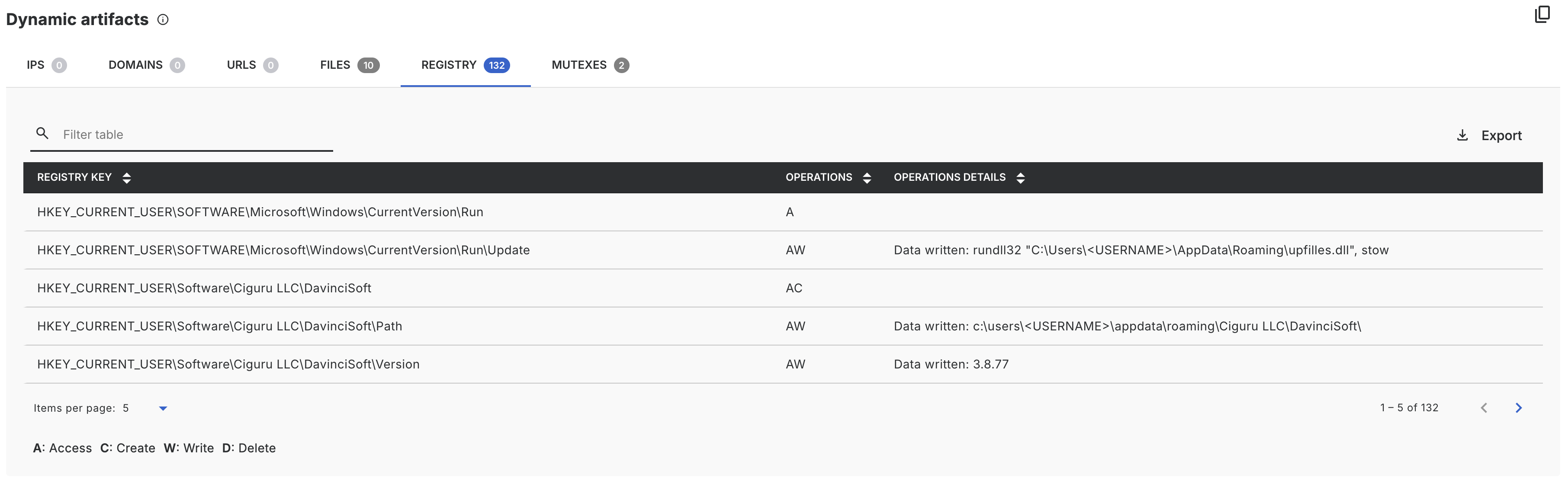Viewport: 1568px width, 493px height.
Task: Select the REGISTRY tab
Action: [x=465, y=65]
